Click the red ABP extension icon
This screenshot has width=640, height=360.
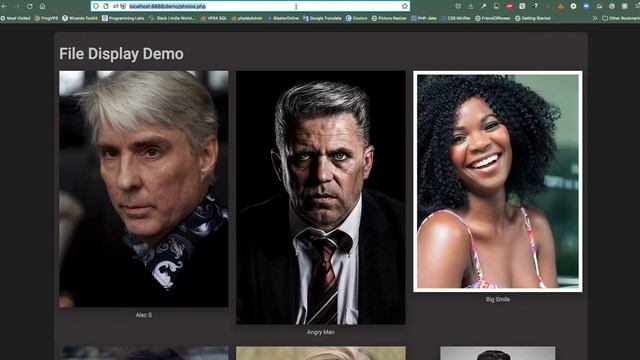509,6
